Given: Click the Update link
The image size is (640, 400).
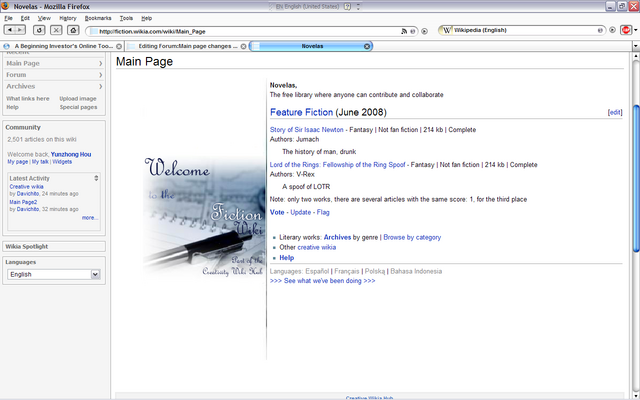Looking at the screenshot, I should coord(300,212).
